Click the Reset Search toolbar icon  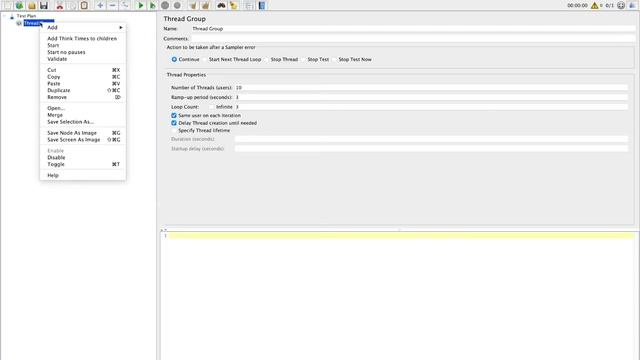click(233, 5)
